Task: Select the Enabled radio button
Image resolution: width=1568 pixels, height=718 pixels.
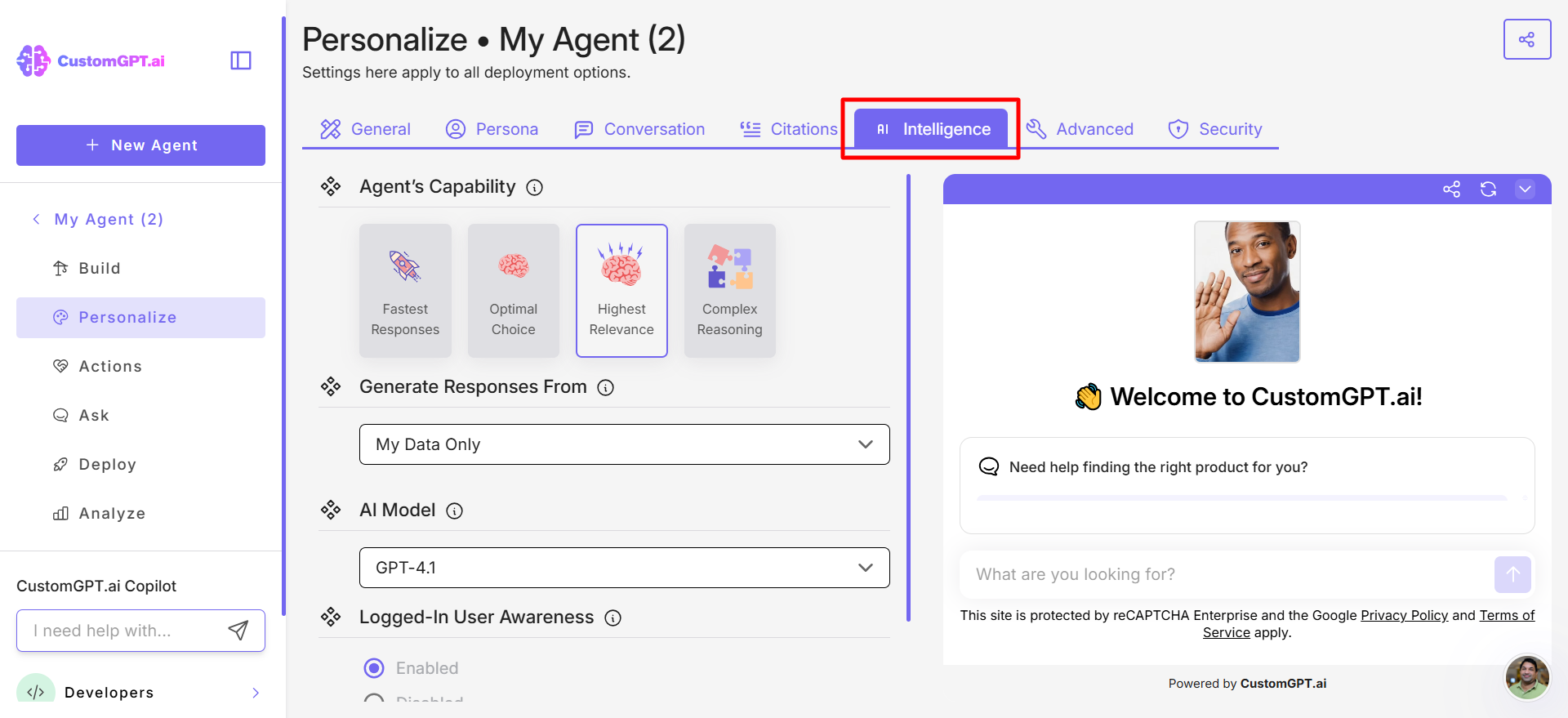Action: pos(374,668)
